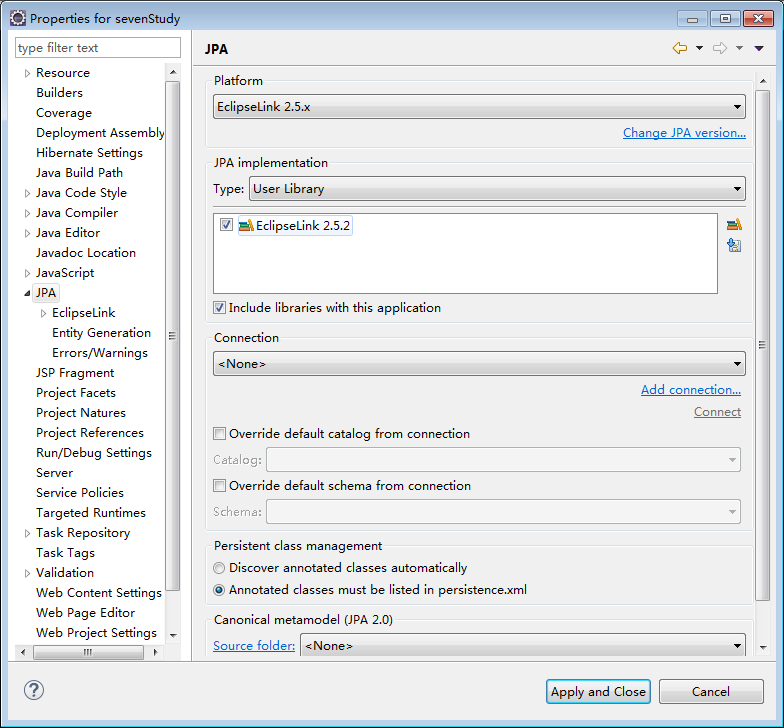Viewport: 784px width, 728px height.
Task: Click the JPA page vertical scrollbar thumb
Action: click(762, 345)
